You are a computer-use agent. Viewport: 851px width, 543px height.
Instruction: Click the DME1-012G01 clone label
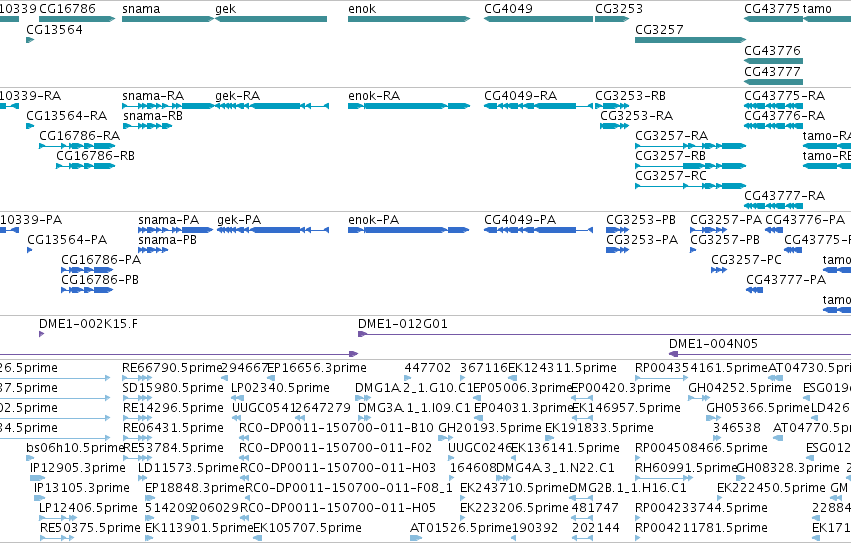pyautogui.click(x=403, y=324)
